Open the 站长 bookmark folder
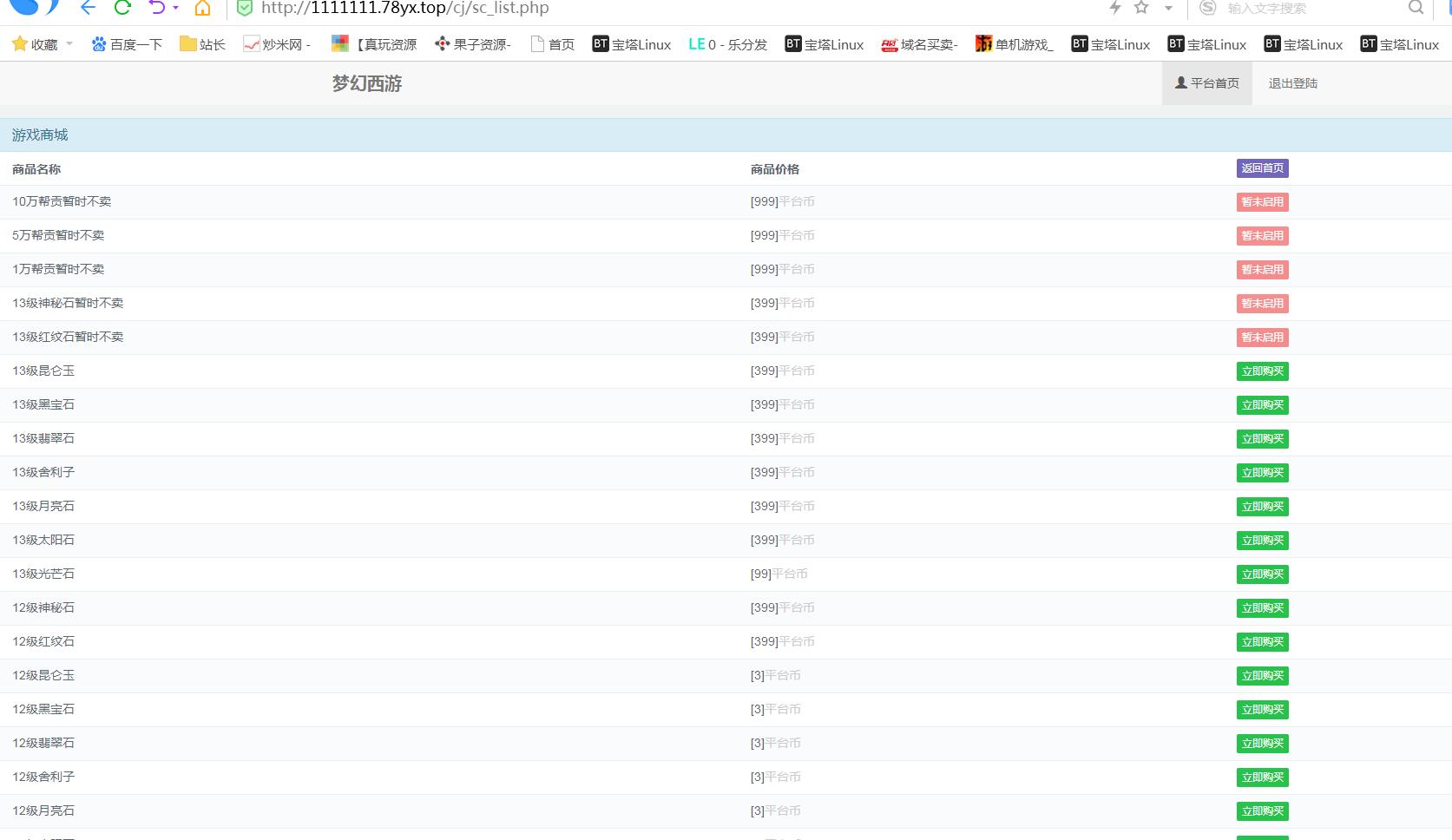The width and height of the screenshot is (1452, 840). (202, 44)
